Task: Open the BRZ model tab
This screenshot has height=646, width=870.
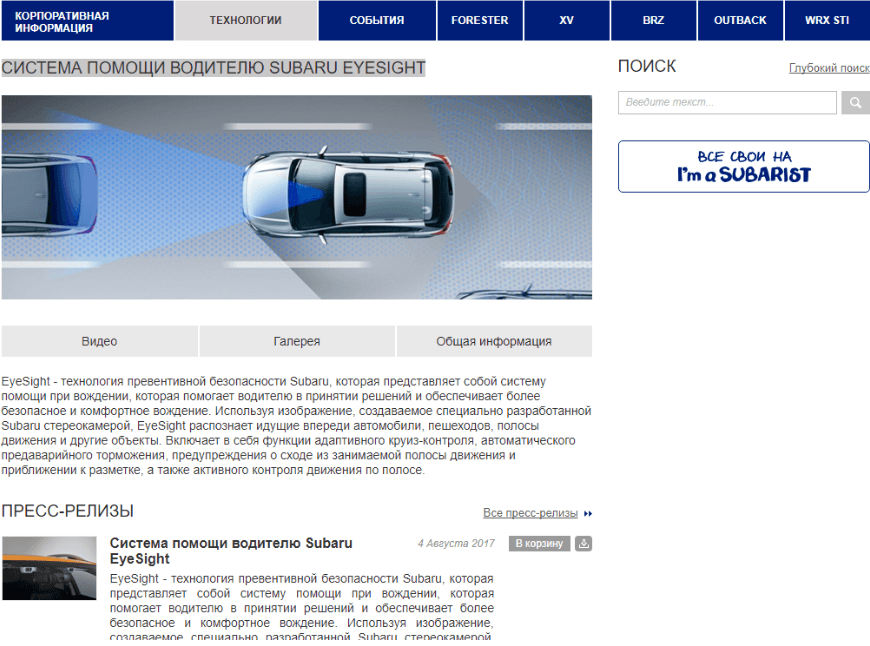Action: 653,21
